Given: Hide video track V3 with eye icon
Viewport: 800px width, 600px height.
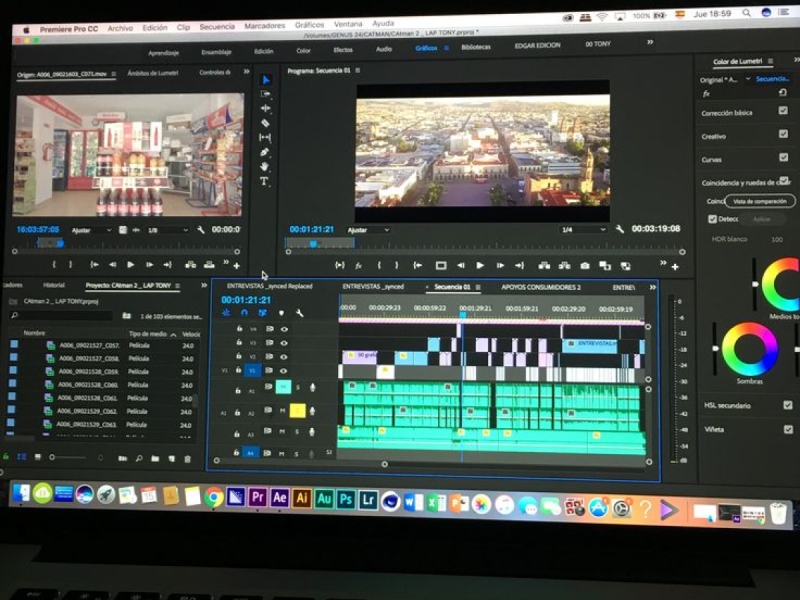Looking at the screenshot, I should (x=284, y=343).
